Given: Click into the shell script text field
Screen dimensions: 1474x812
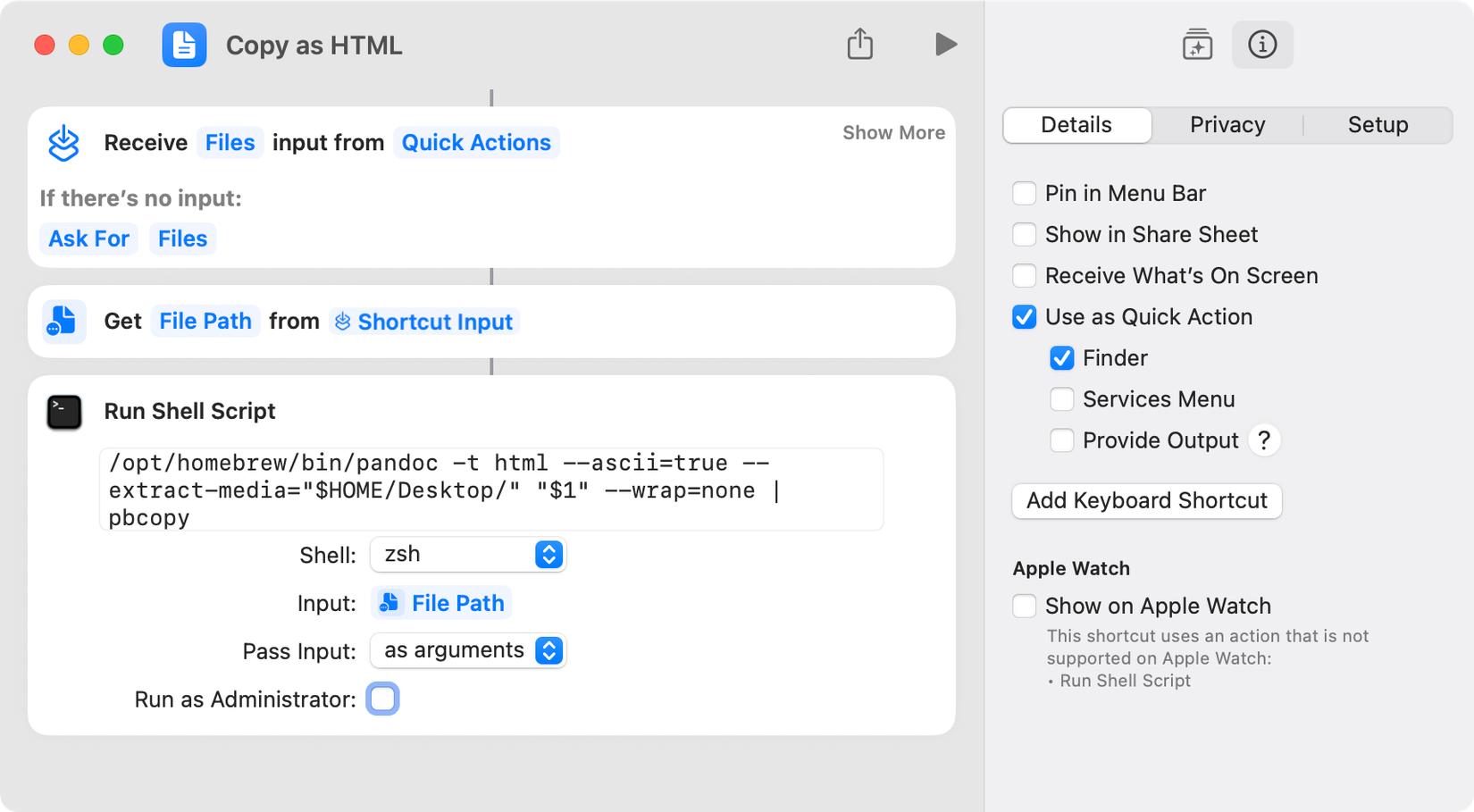Looking at the screenshot, I should click(491, 490).
